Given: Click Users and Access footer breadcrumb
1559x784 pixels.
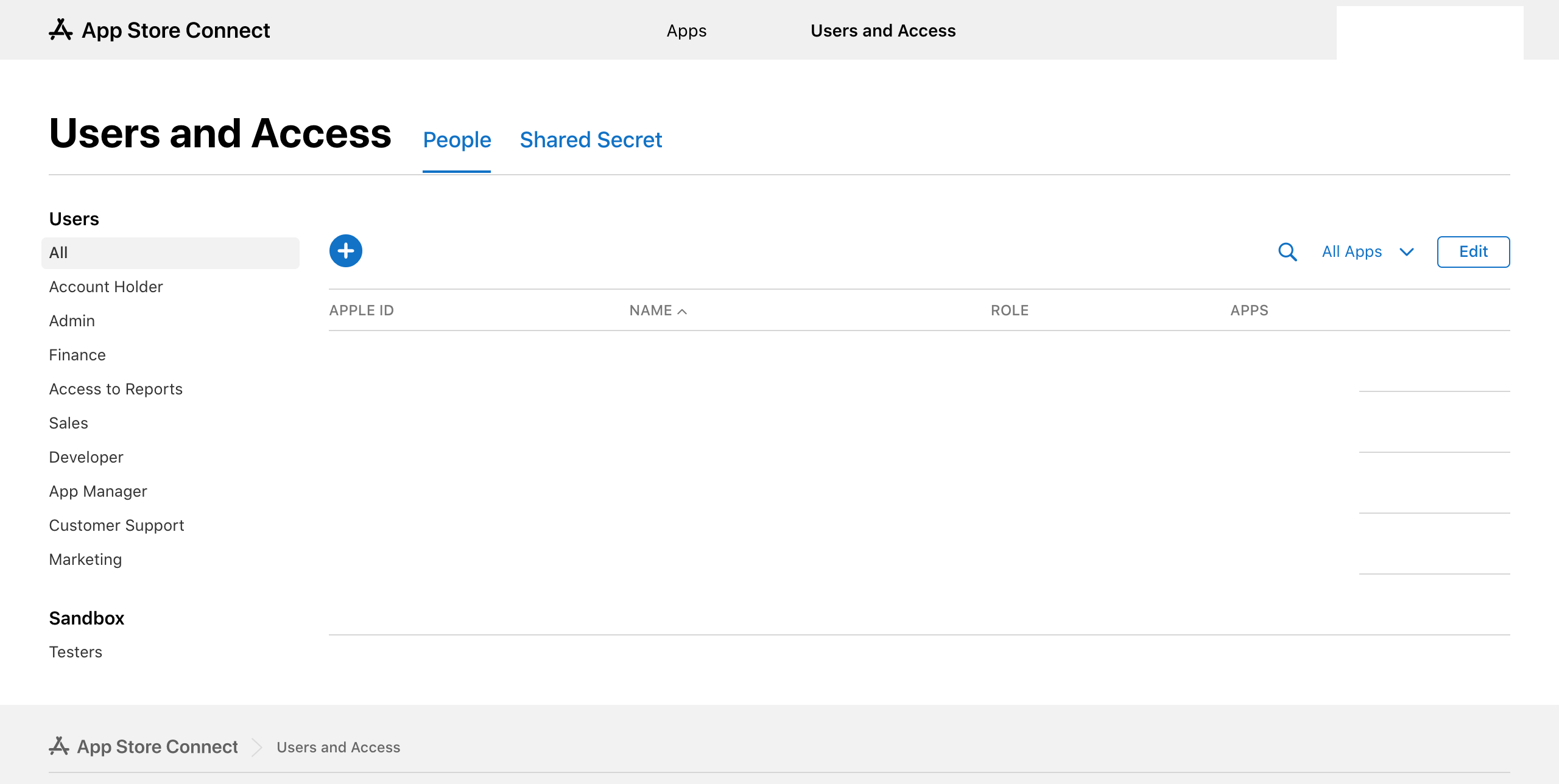Looking at the screenshot, I should click(339, 747).
